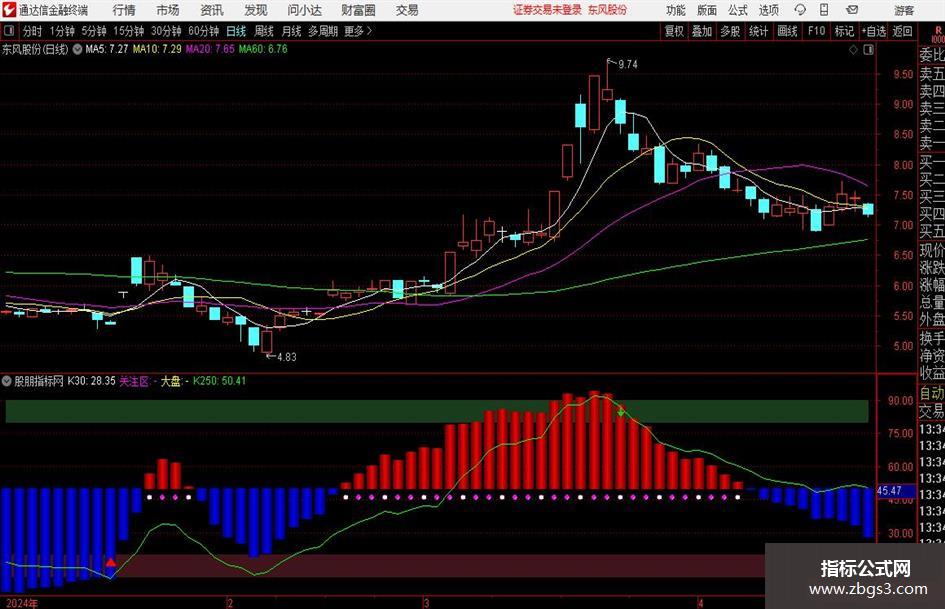Image resolution: width=945 pixels, height=609 pixels.
Task: Toggle the left sidebar panel icon
Action: tap(9, 31)
